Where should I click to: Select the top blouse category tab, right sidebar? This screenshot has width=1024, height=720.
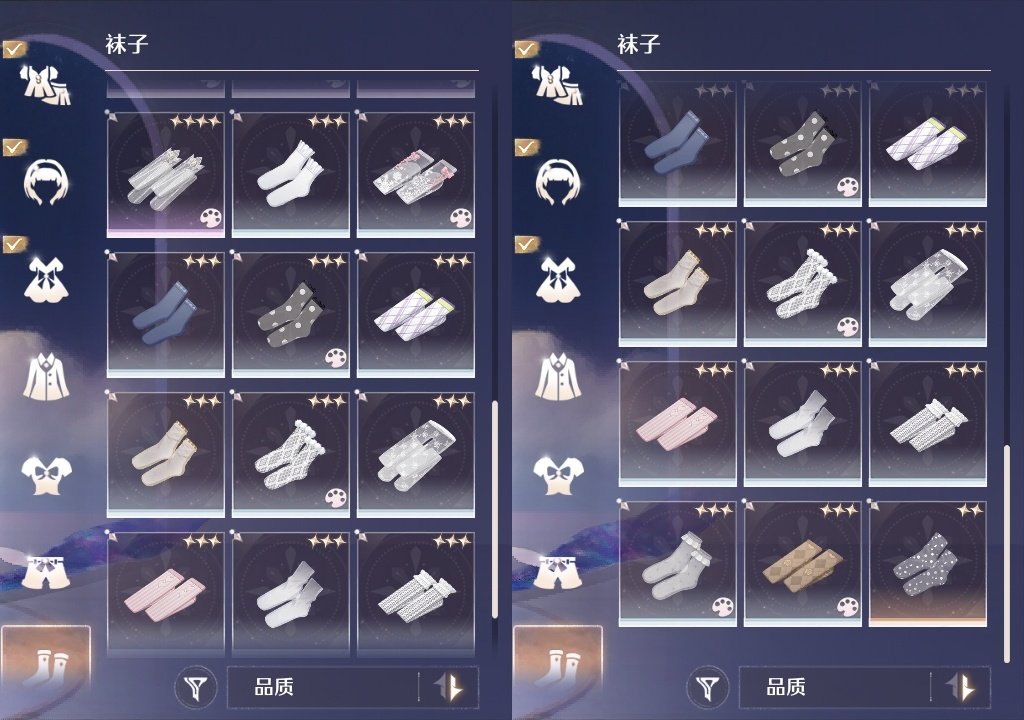click(x=558, y=475)
